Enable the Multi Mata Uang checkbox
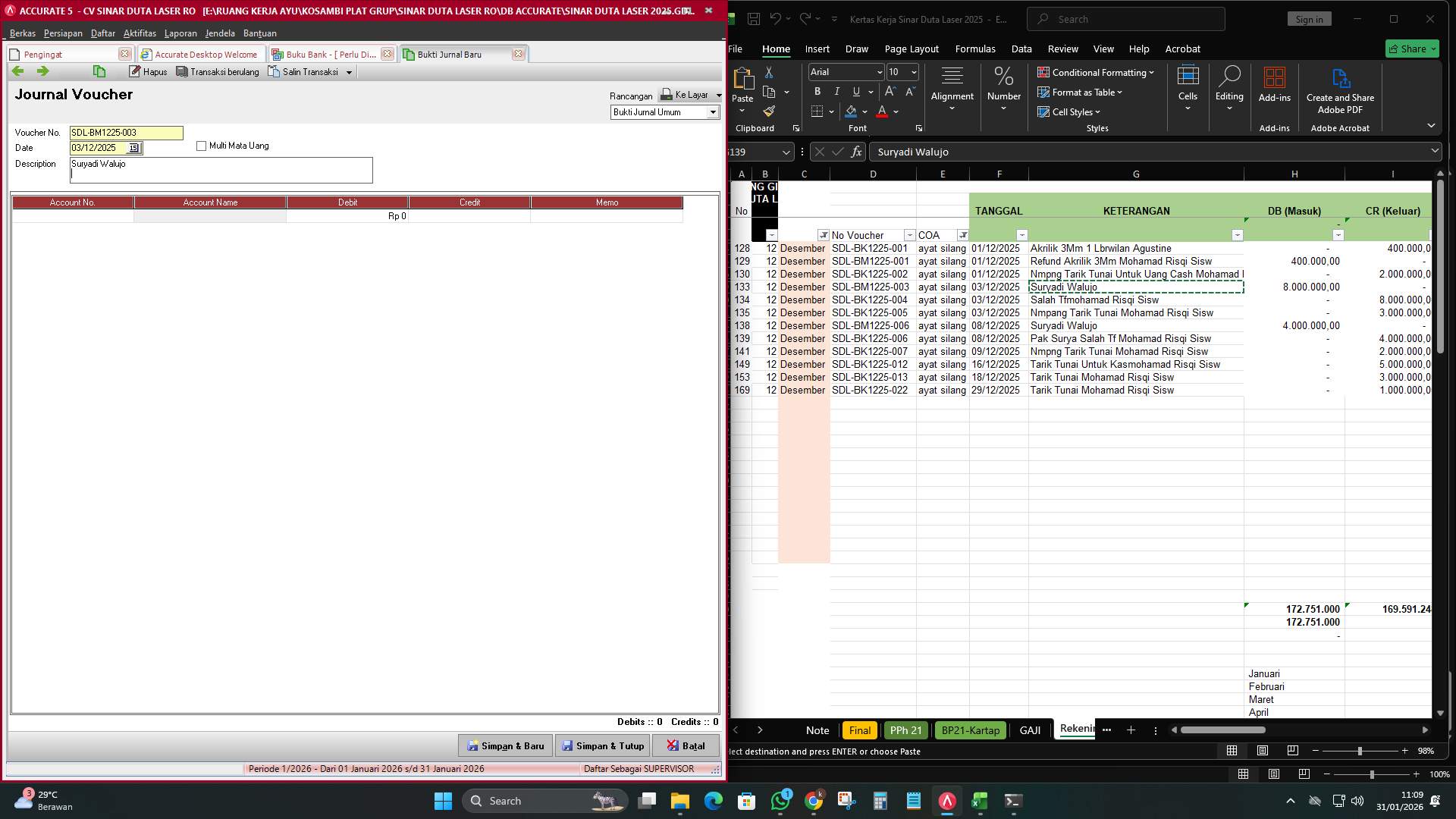This screenshot has height=819, width=1456. (x=201, y=146)
